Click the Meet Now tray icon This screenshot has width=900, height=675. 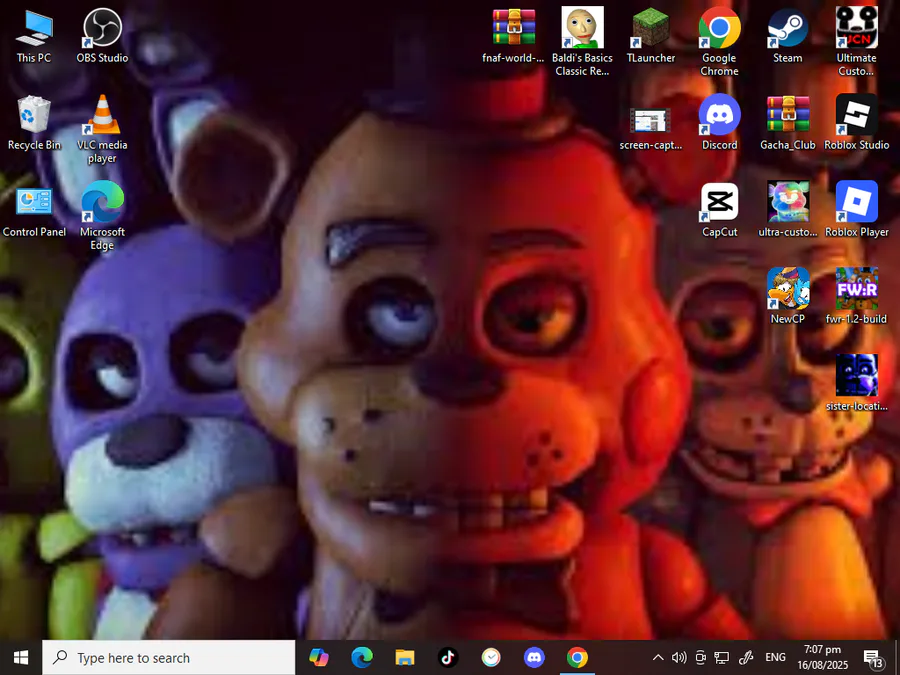pos(700,658)
